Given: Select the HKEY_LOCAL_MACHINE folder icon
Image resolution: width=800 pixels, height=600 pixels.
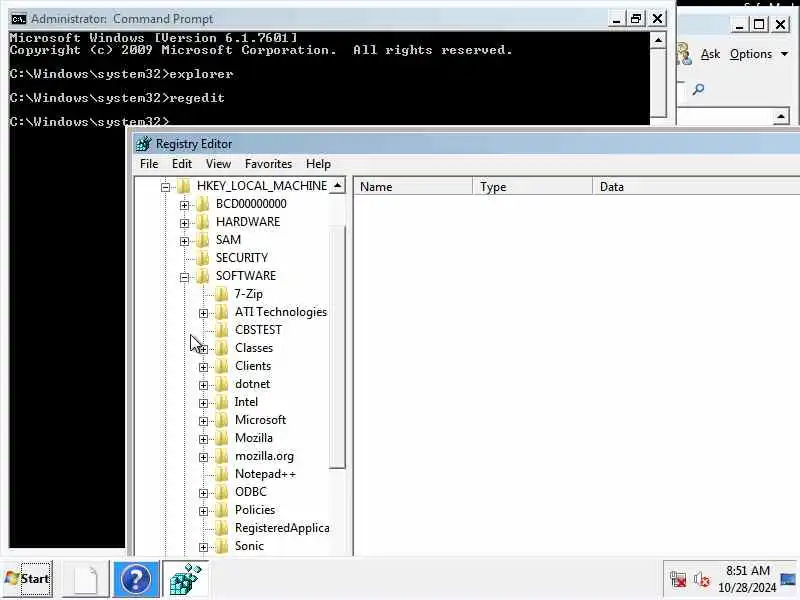Looking at the screenshot, I should click(x=183, y=186).
